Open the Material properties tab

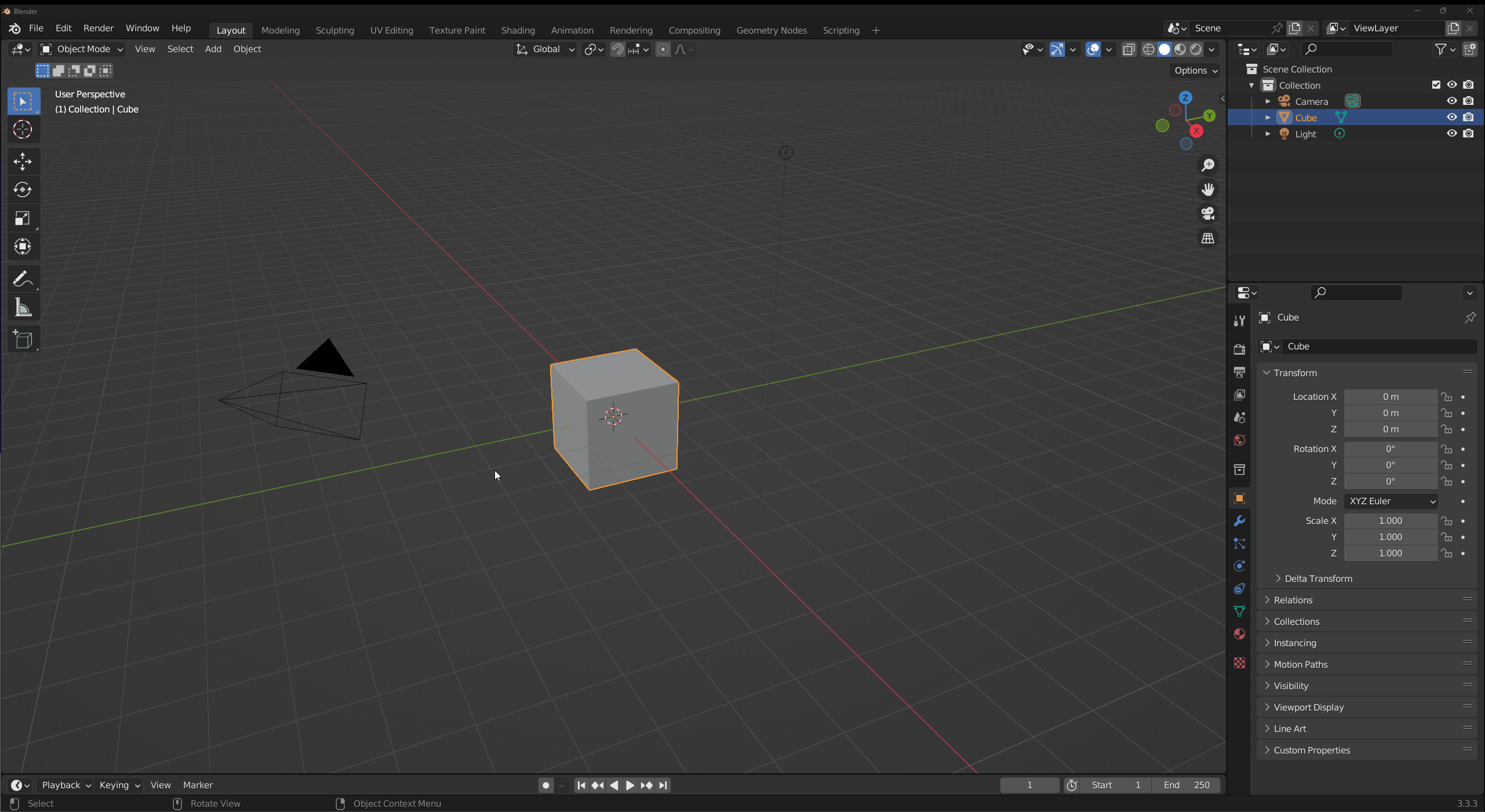pyautogui.click(x=1239, y=633)
